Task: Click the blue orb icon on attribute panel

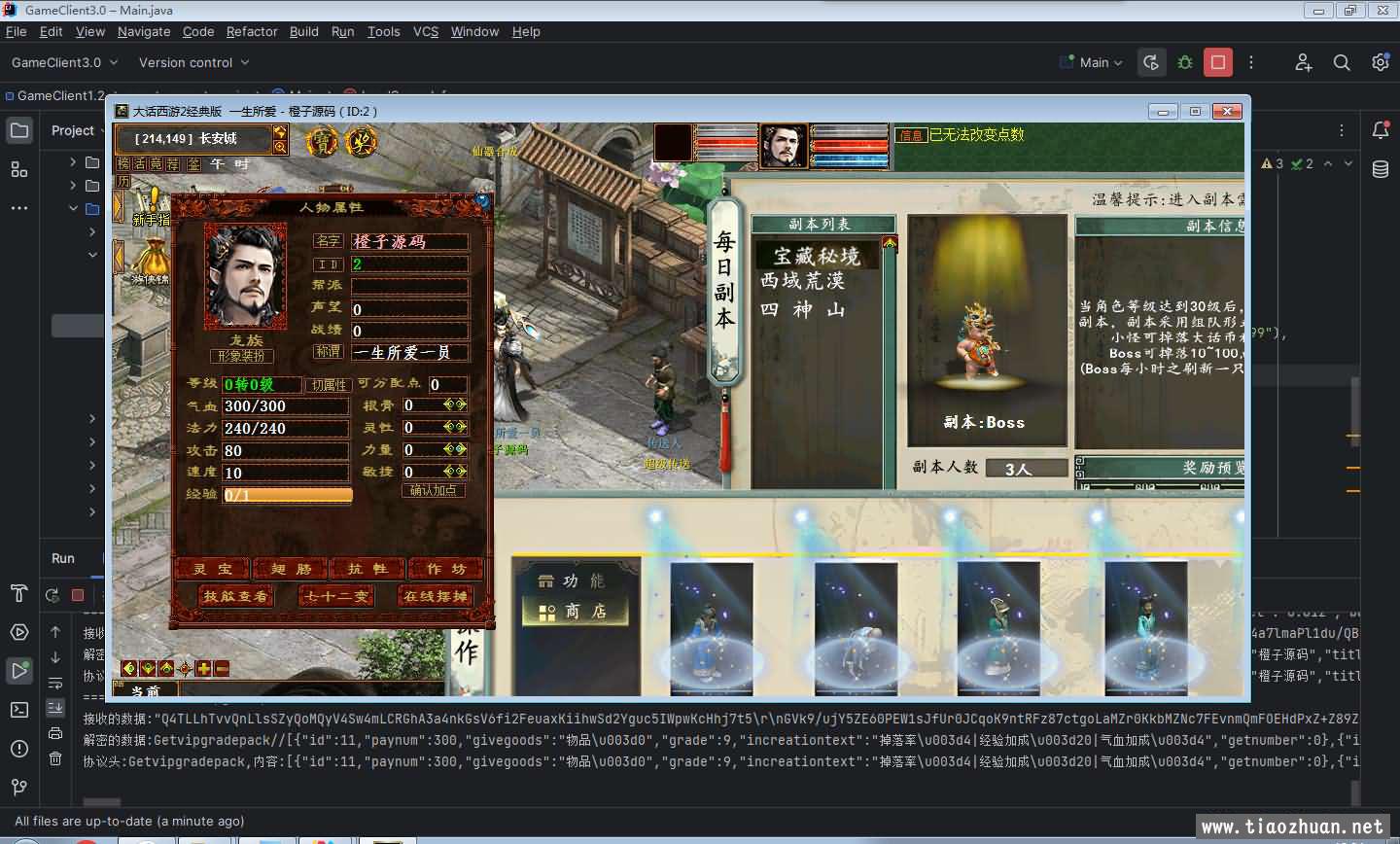Action: tap(482, 201)
